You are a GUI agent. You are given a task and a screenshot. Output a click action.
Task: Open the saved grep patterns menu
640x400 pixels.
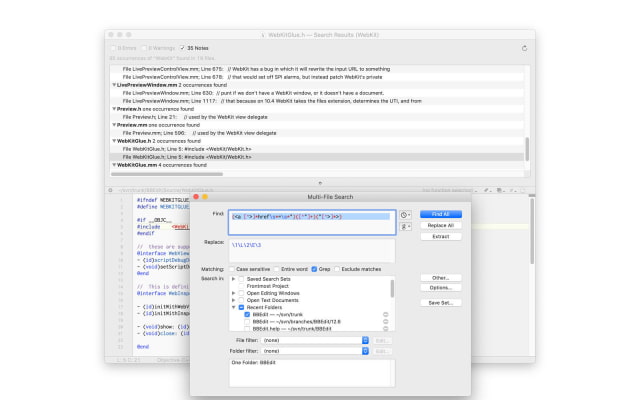click(x=404, y=227)
